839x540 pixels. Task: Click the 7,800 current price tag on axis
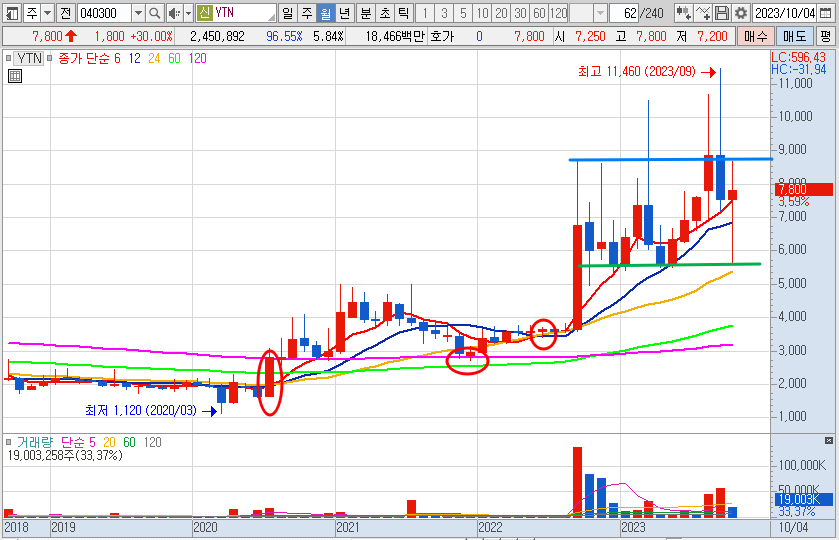(804, 189)
